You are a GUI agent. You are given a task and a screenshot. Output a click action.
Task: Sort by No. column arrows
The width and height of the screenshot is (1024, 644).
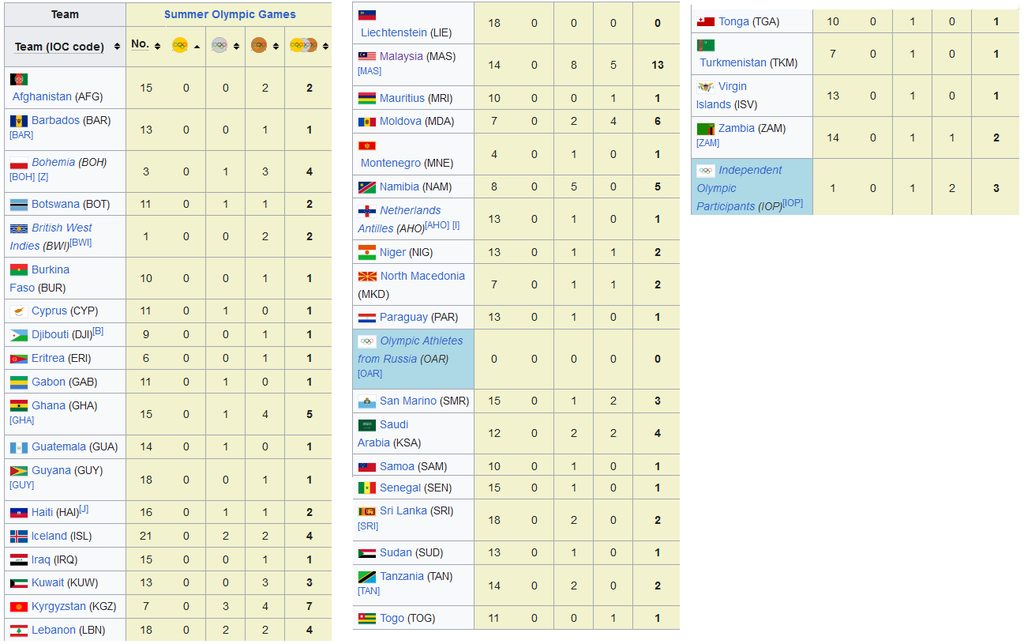coord(158,45)
